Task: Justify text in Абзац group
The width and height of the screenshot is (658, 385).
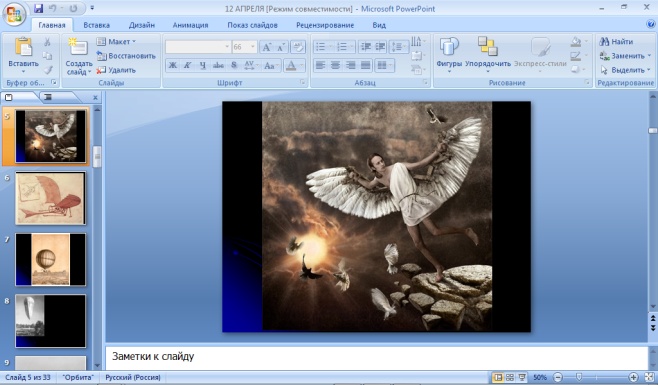Action: (x=366, y=65)
